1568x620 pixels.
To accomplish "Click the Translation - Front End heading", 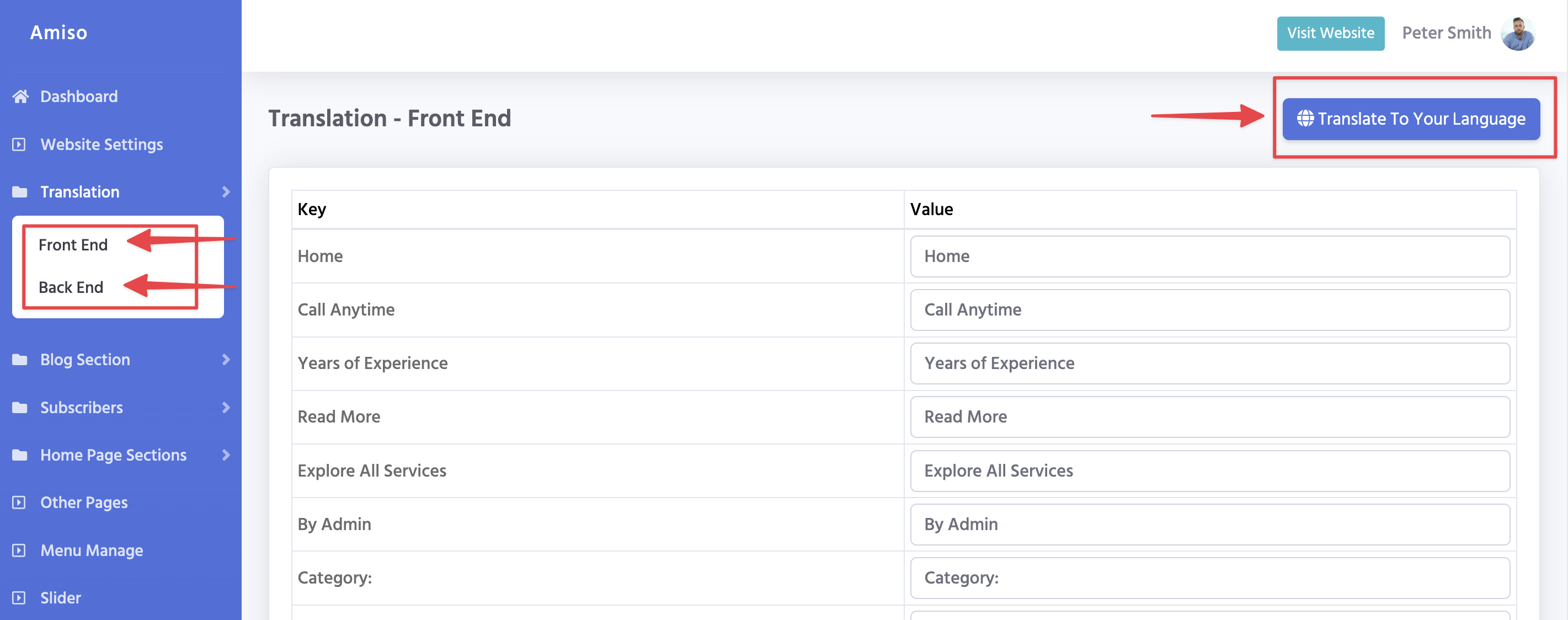I will click(x=390, y=118).
